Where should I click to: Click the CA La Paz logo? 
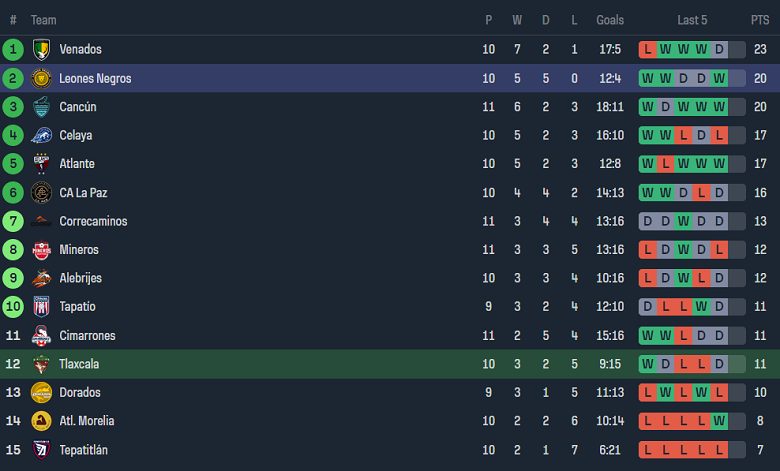pyautogui.click(x=41, y=192)
